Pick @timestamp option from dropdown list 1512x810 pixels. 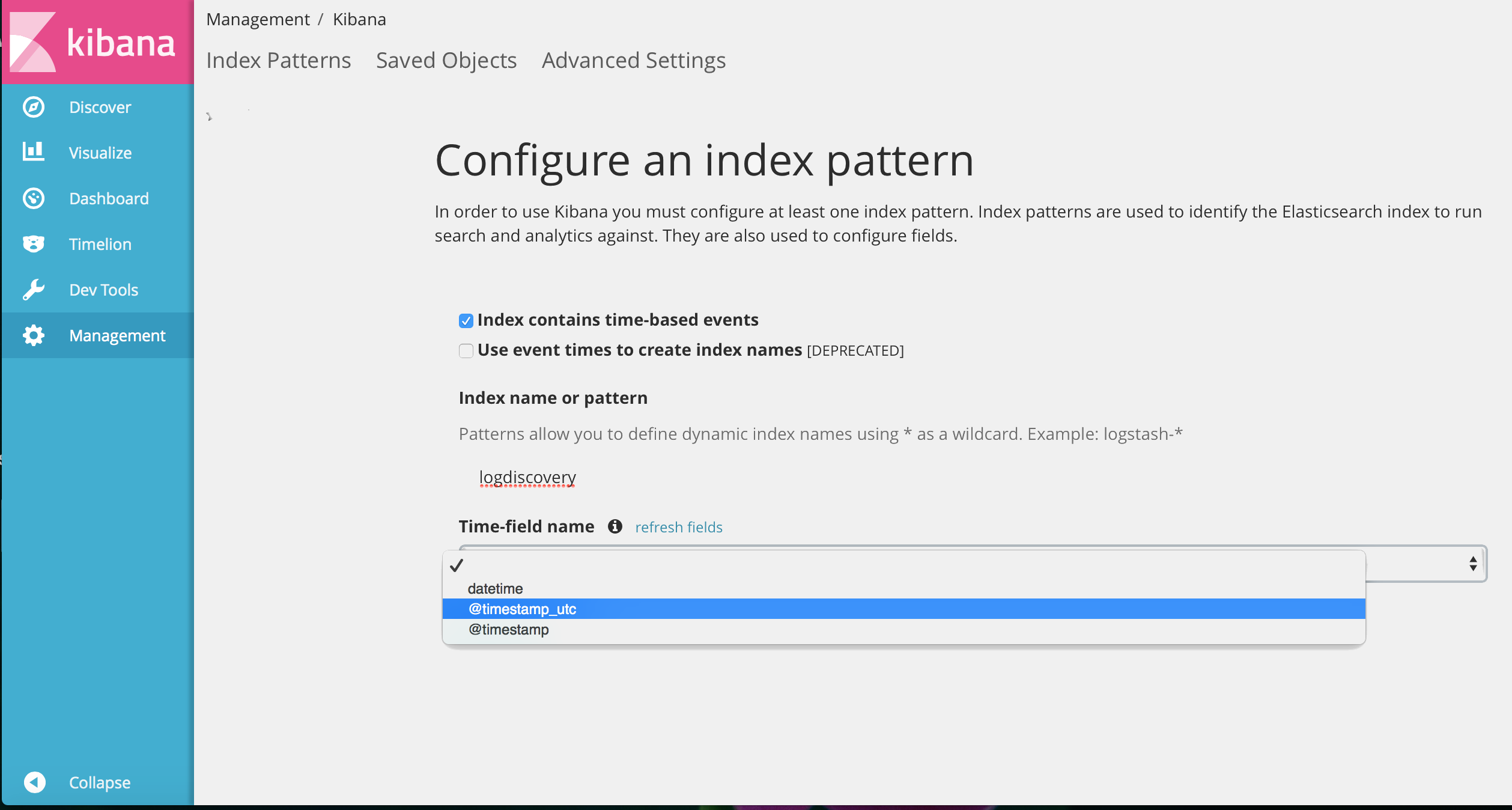coord(508,629)
